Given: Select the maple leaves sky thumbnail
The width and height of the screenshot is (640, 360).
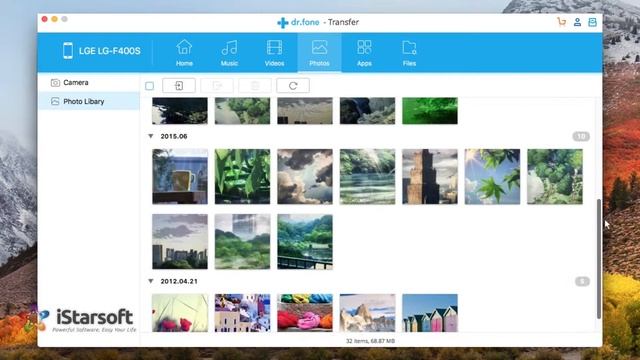Looking at the screenshot, I should [x=492, y=176].
